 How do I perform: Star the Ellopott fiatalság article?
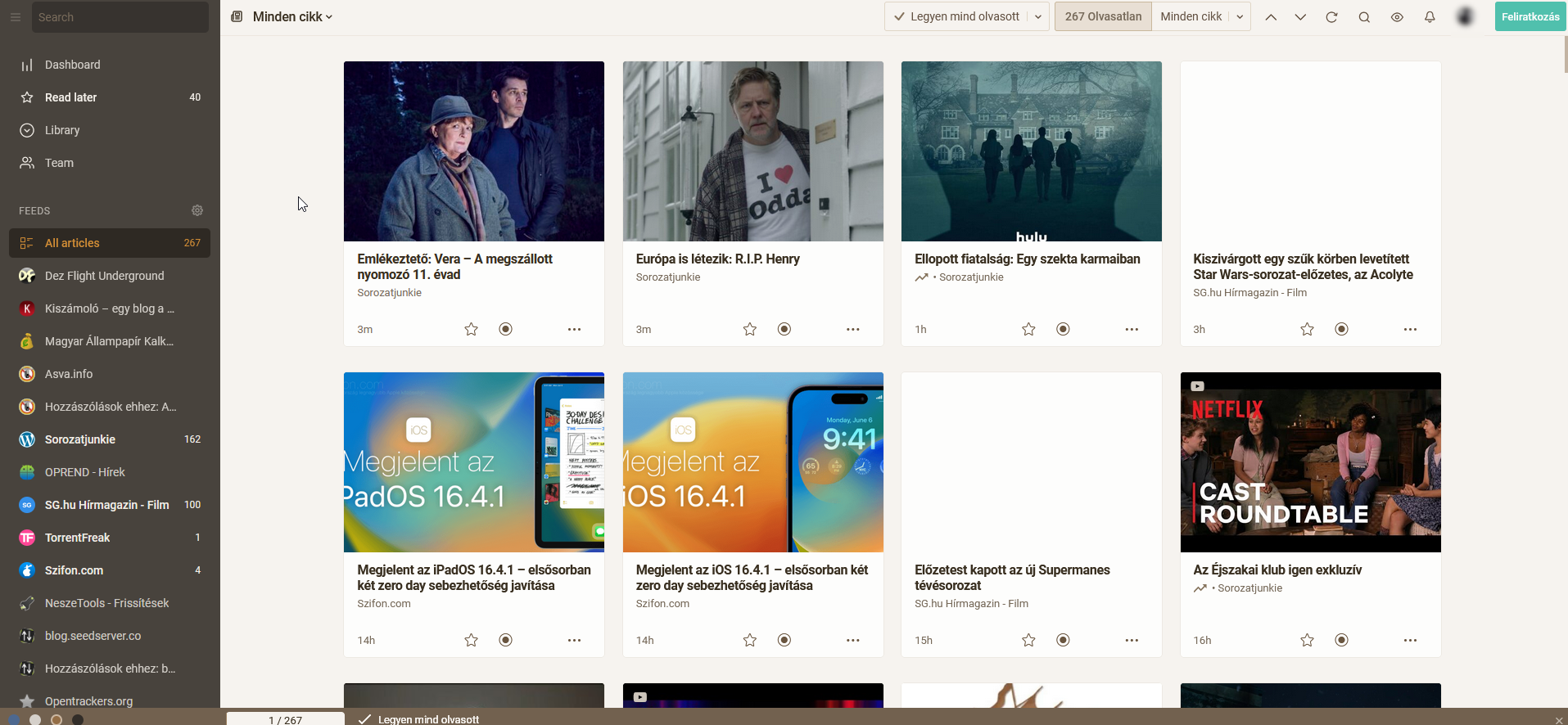(x=1028, y=329)
